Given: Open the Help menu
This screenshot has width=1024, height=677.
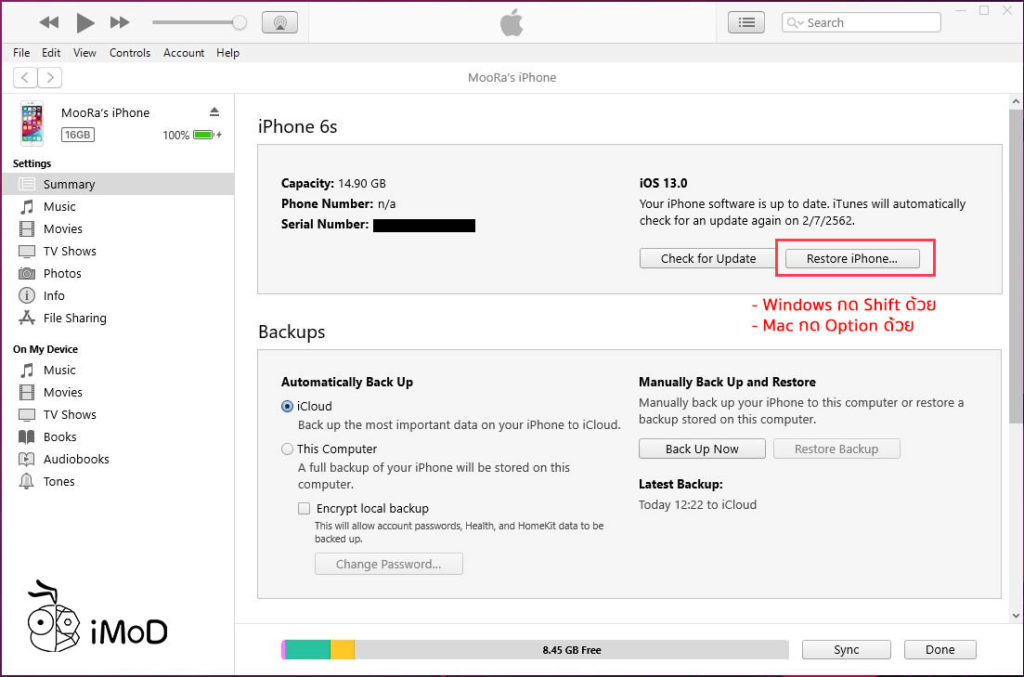Looking at the screenshot, I should click(x=228, y=53).
